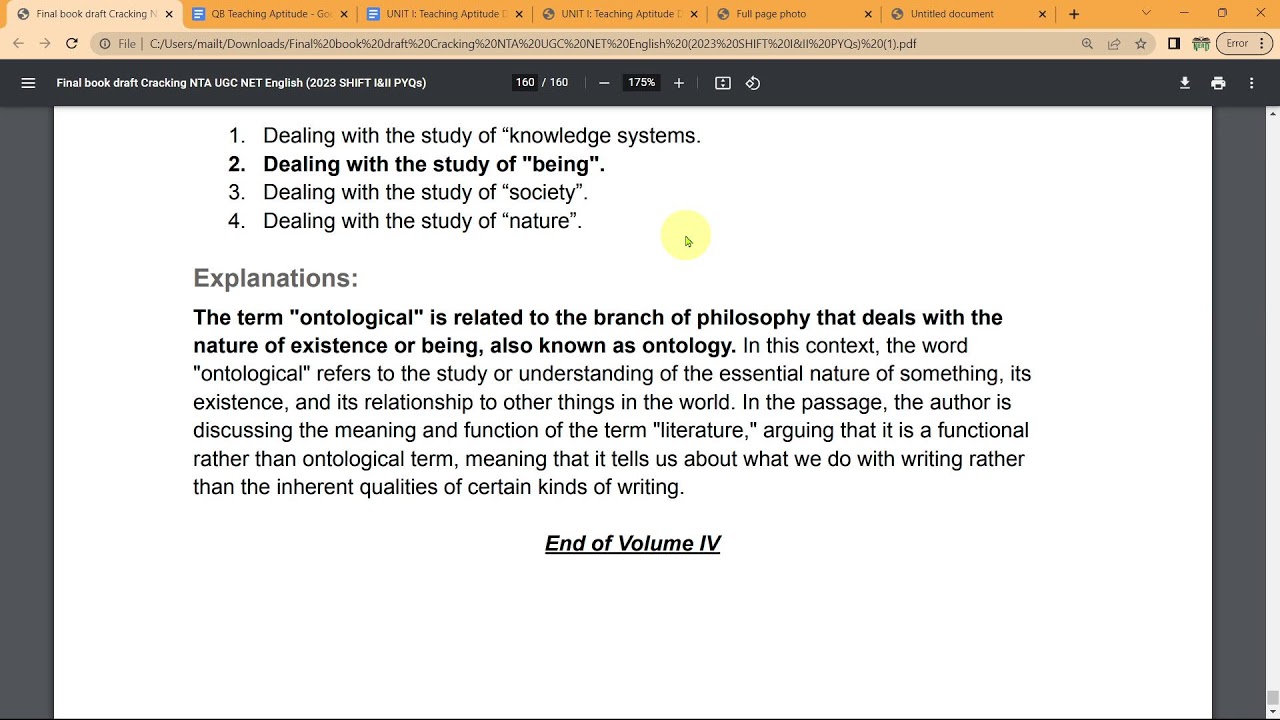Click the vertical scrollbar up arrow

[1272, 114]
